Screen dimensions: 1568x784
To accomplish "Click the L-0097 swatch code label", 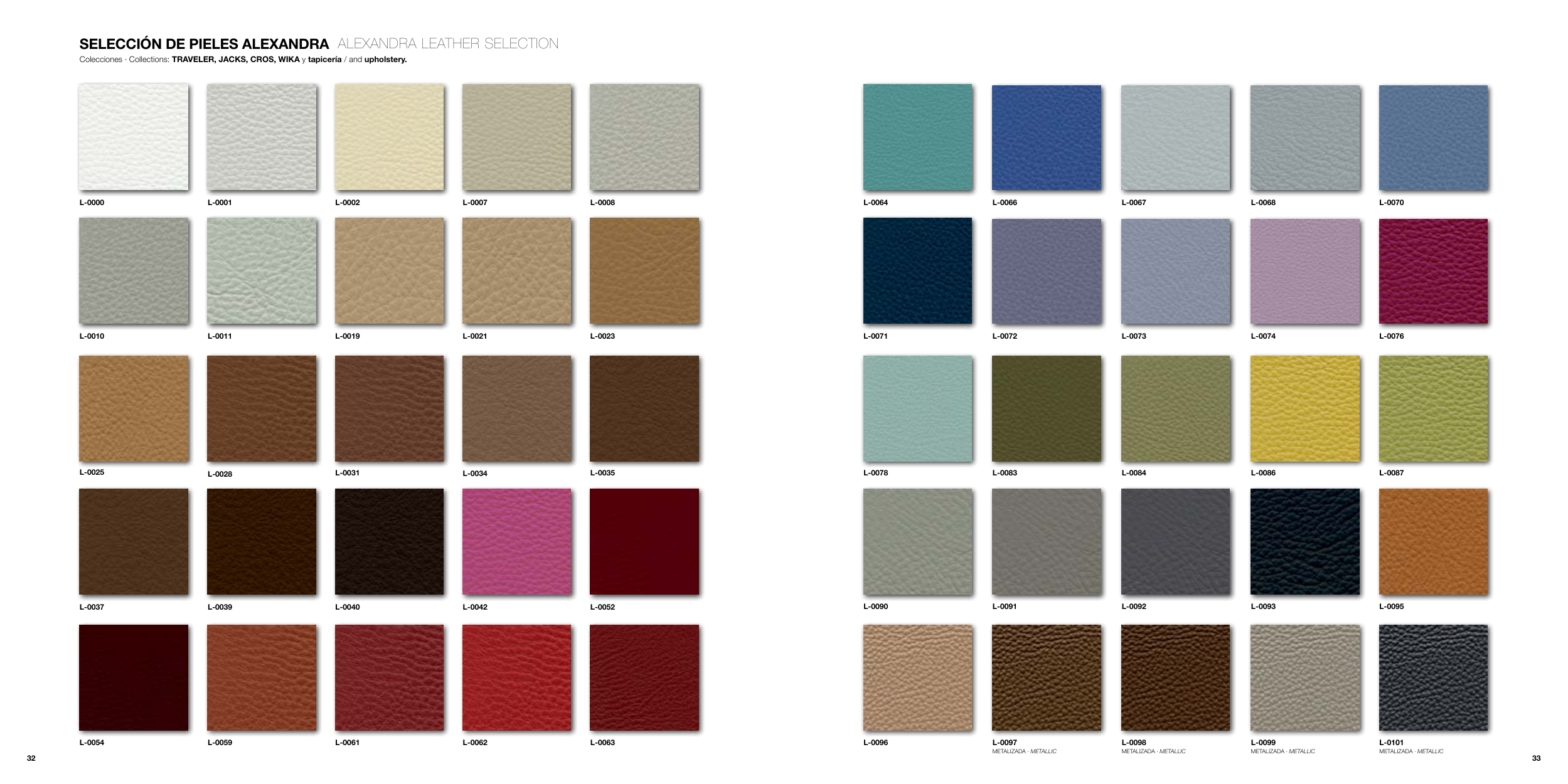I will [x=1005, y=743].
